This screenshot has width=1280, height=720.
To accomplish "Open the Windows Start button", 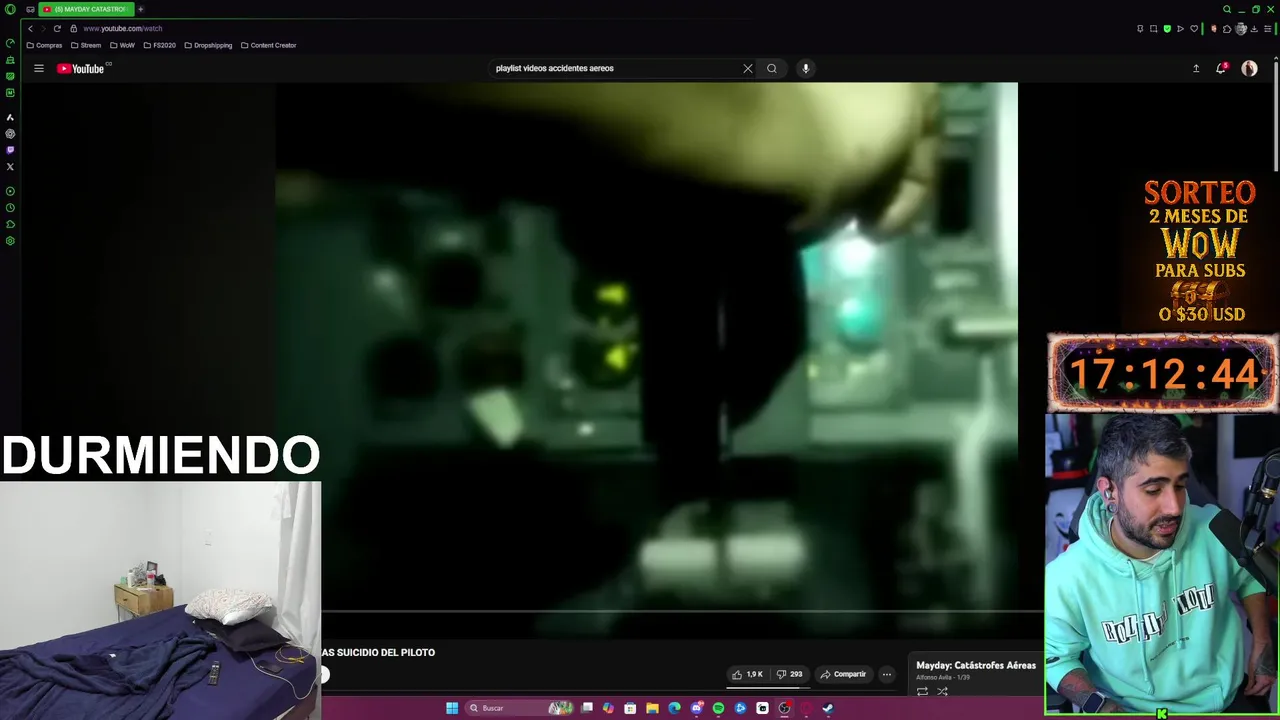I will pyautogui.click(x=452, y=708).
